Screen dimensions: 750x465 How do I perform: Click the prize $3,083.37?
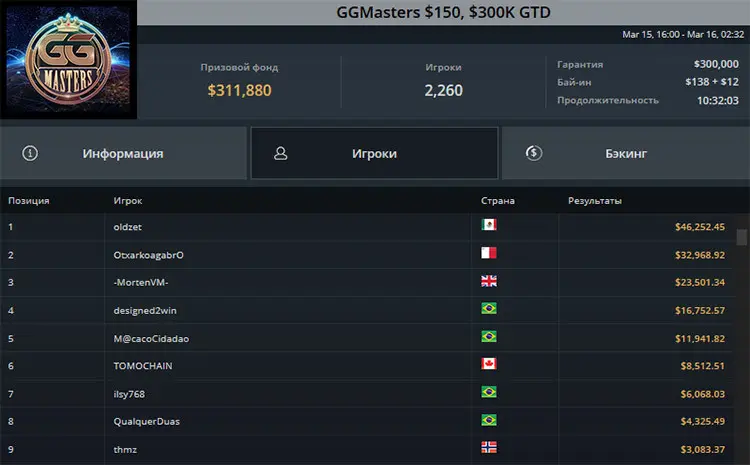pos(703,450)
